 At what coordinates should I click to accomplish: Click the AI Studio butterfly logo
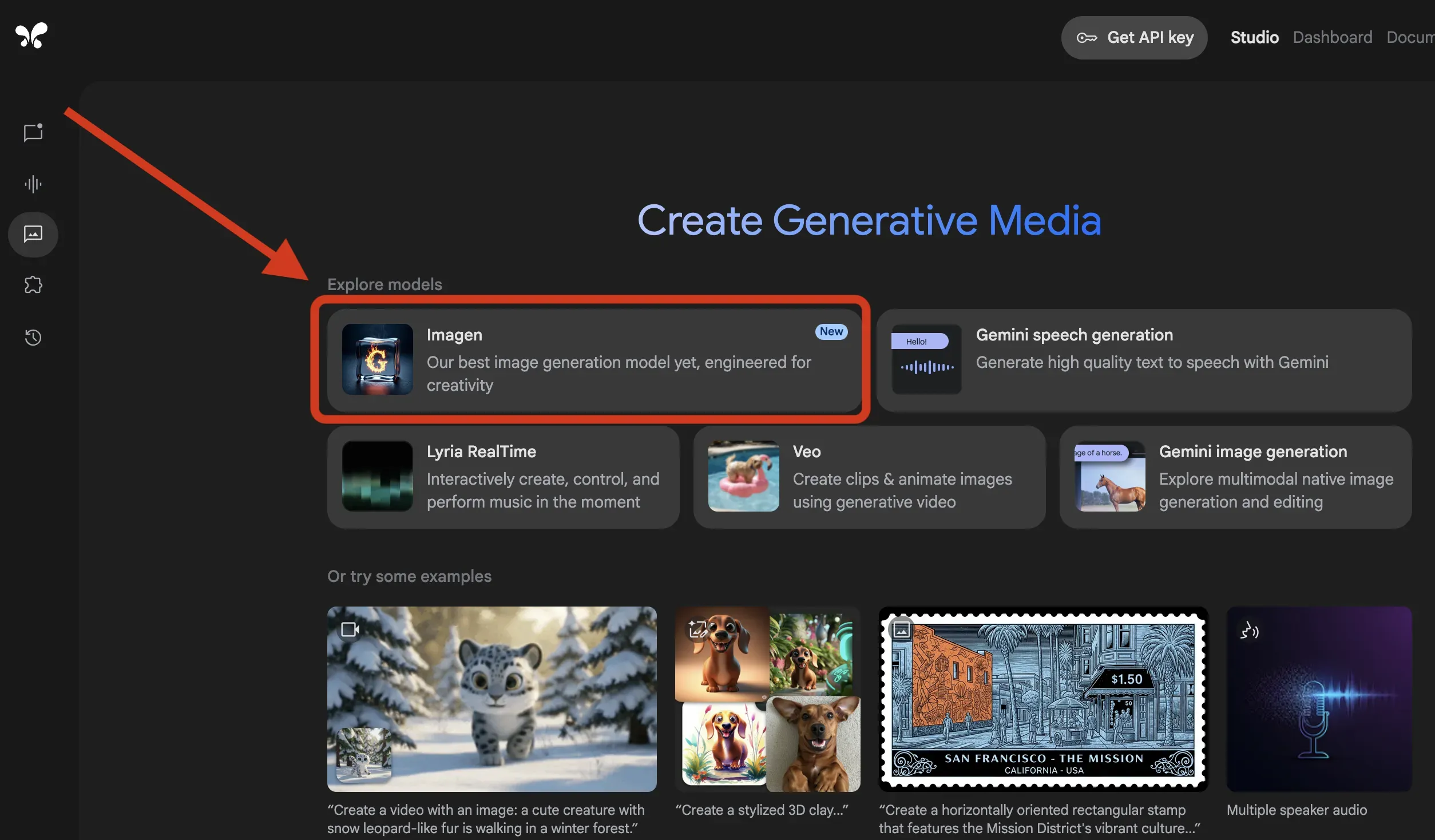click(32, 35)
